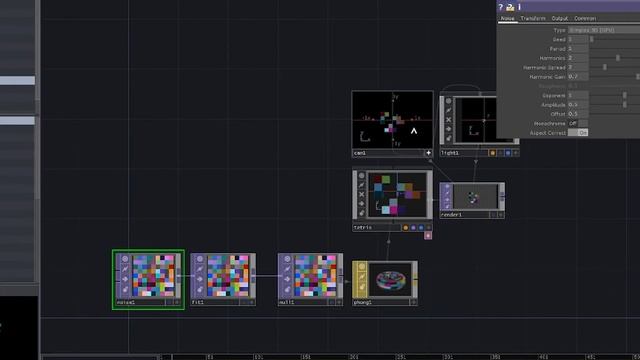Toggle the Monochrome Off switch
The image size is (640, 360).
[x=578, y=123]
